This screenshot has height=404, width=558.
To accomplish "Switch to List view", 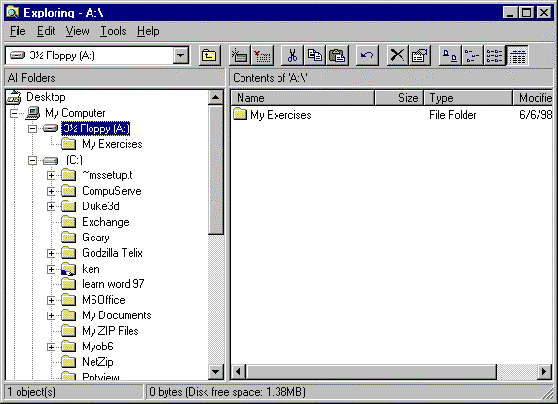I will tap(495, 56).
